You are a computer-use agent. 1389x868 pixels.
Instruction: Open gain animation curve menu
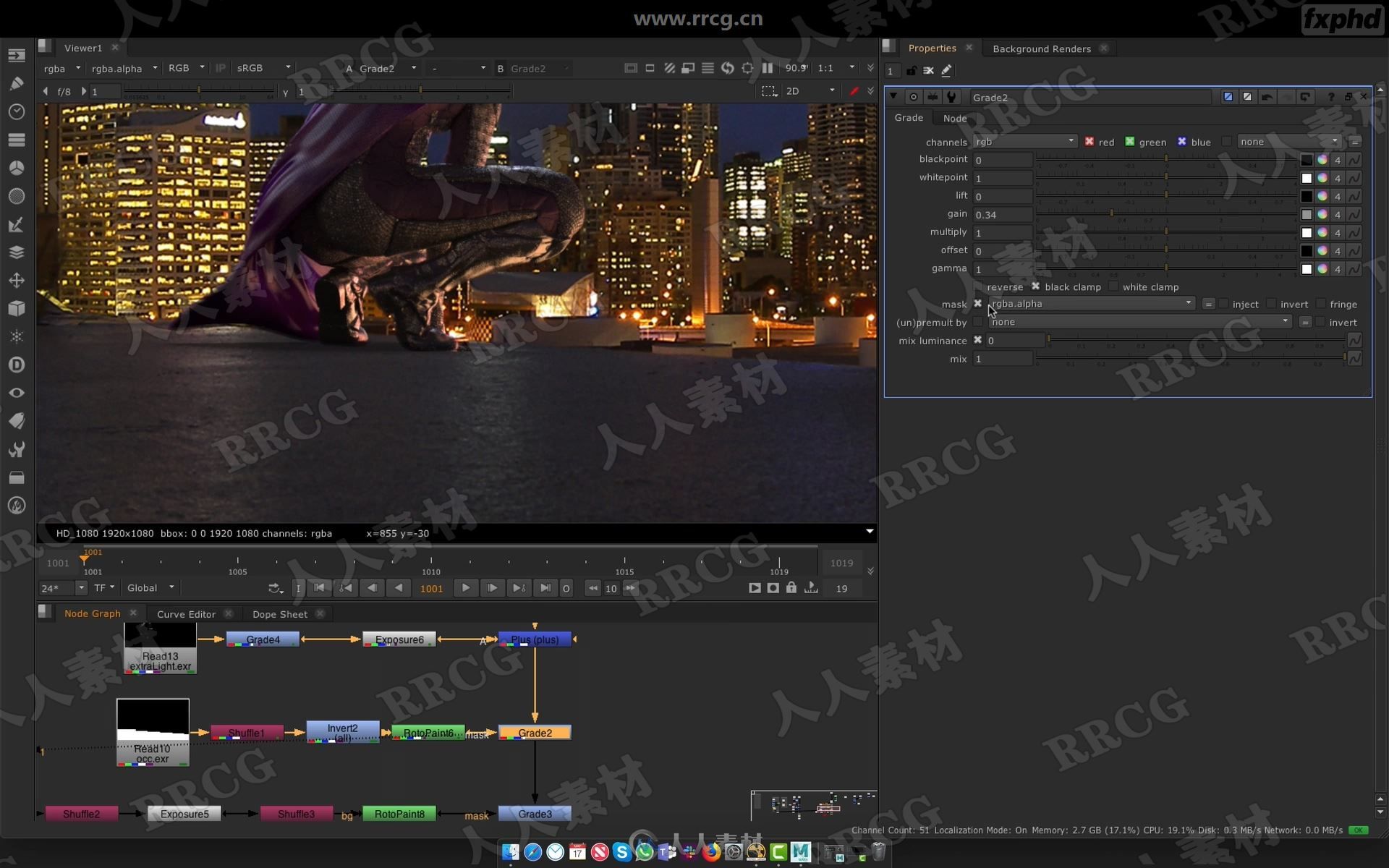1354,215
